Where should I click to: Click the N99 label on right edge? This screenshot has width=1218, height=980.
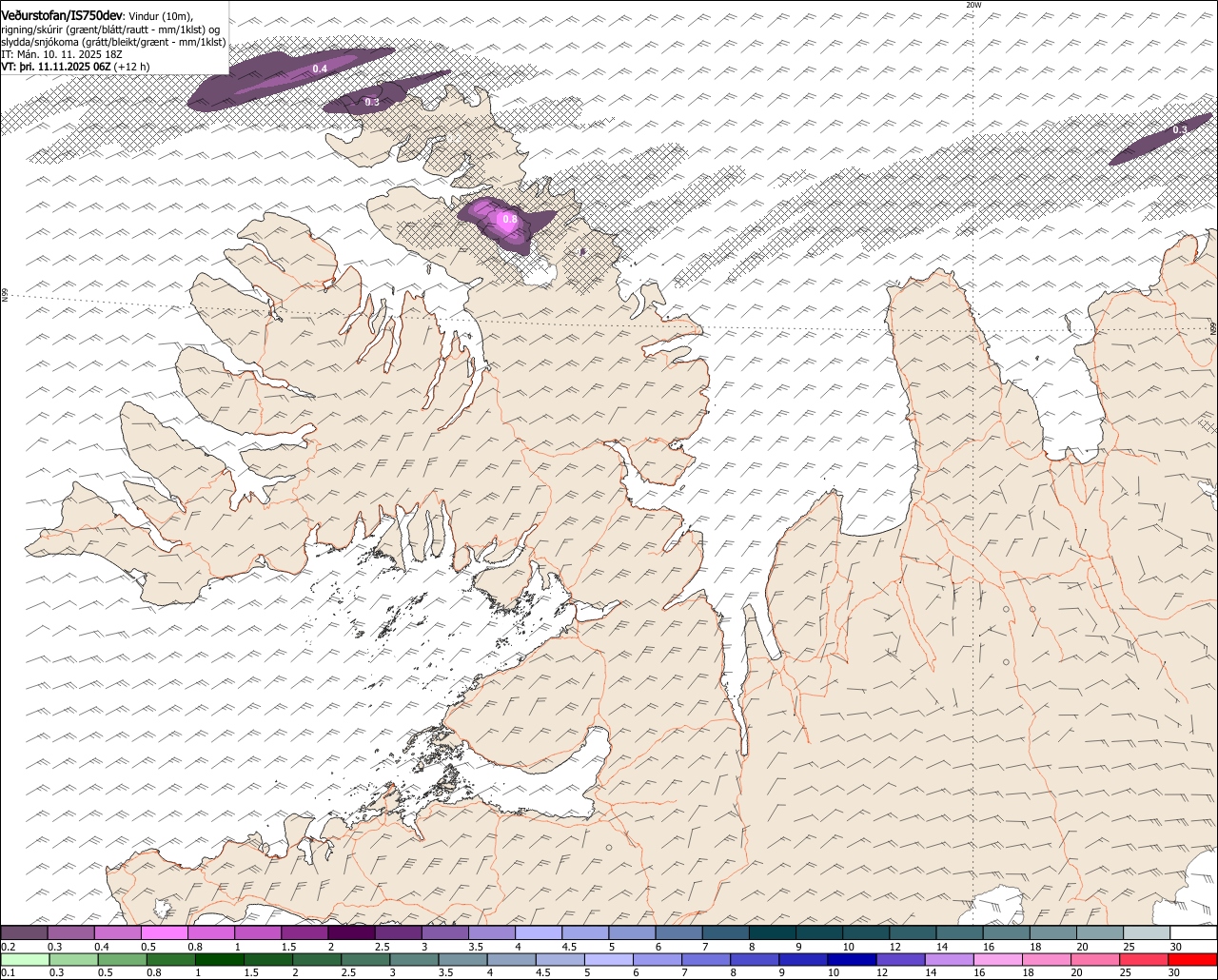(x=1213, y=328)
